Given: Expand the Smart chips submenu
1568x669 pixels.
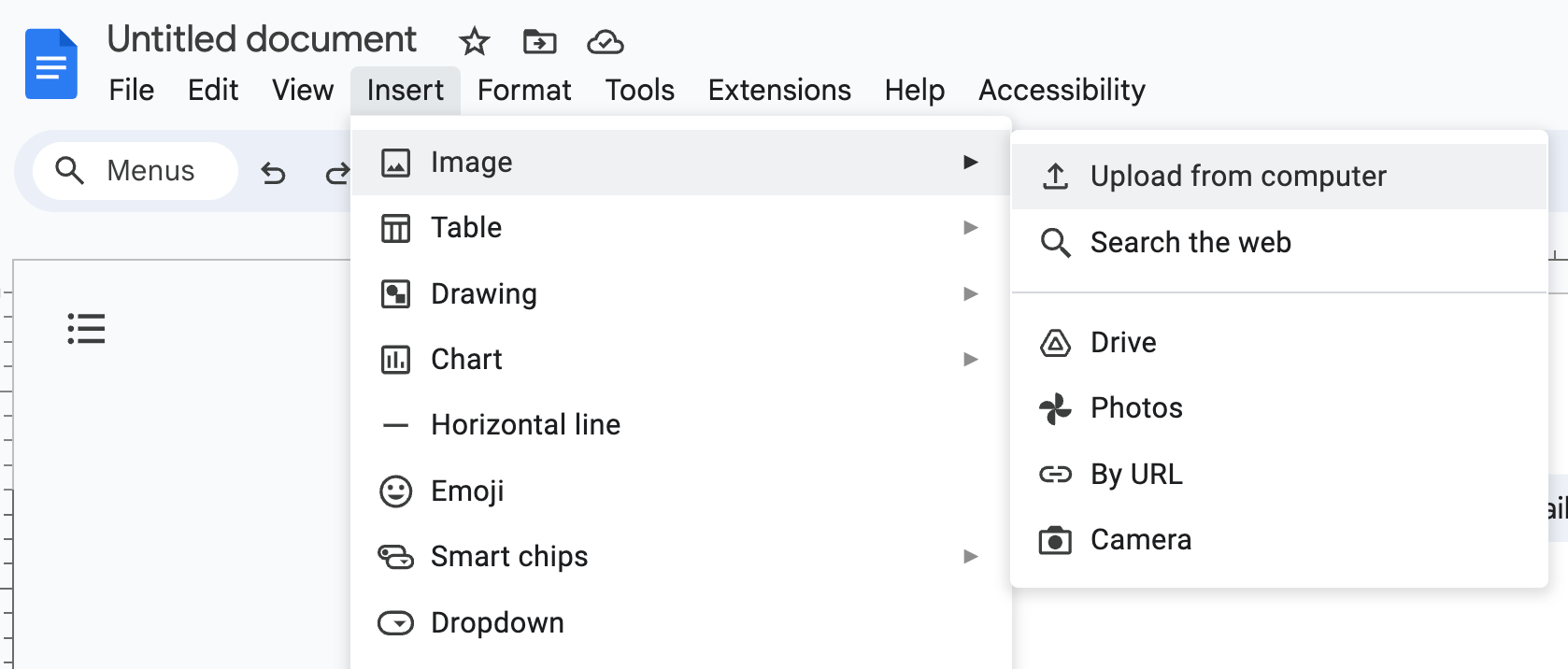Looking at the screenshot, I should pyautogui.click(x=681, y=557).
